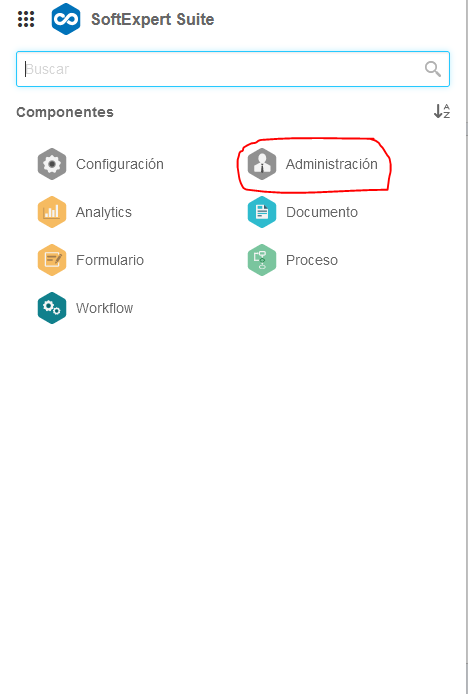Sort components alphabetically with A-Z icon

point(442,111)
